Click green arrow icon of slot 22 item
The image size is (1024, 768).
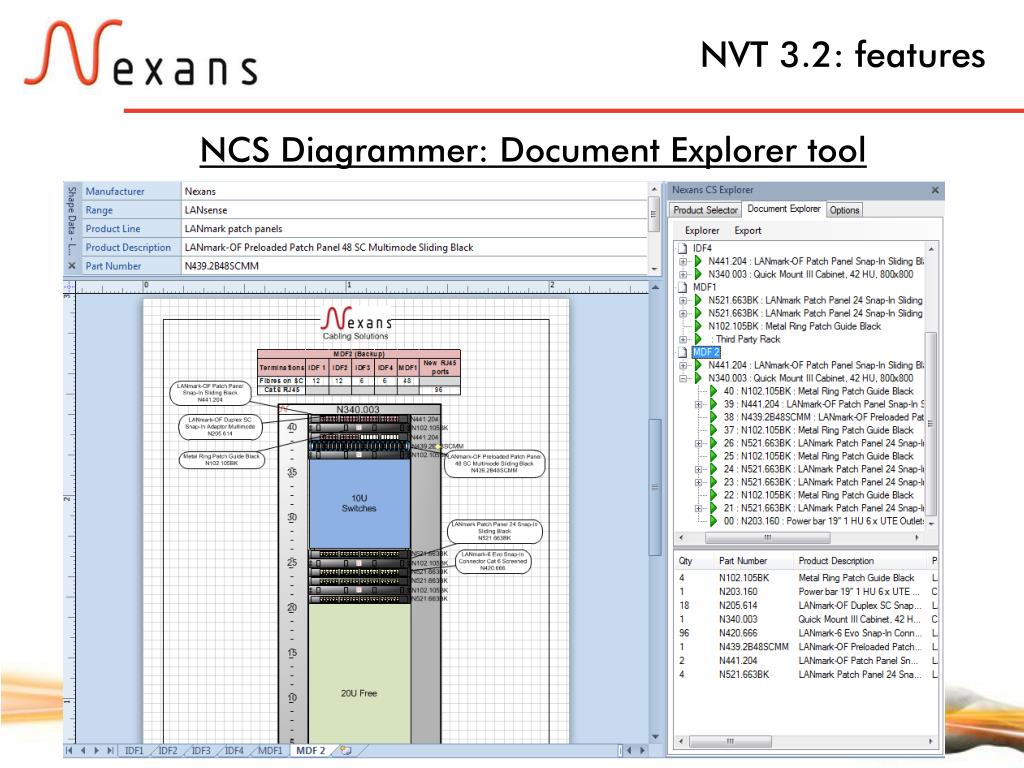pos(714,495)
